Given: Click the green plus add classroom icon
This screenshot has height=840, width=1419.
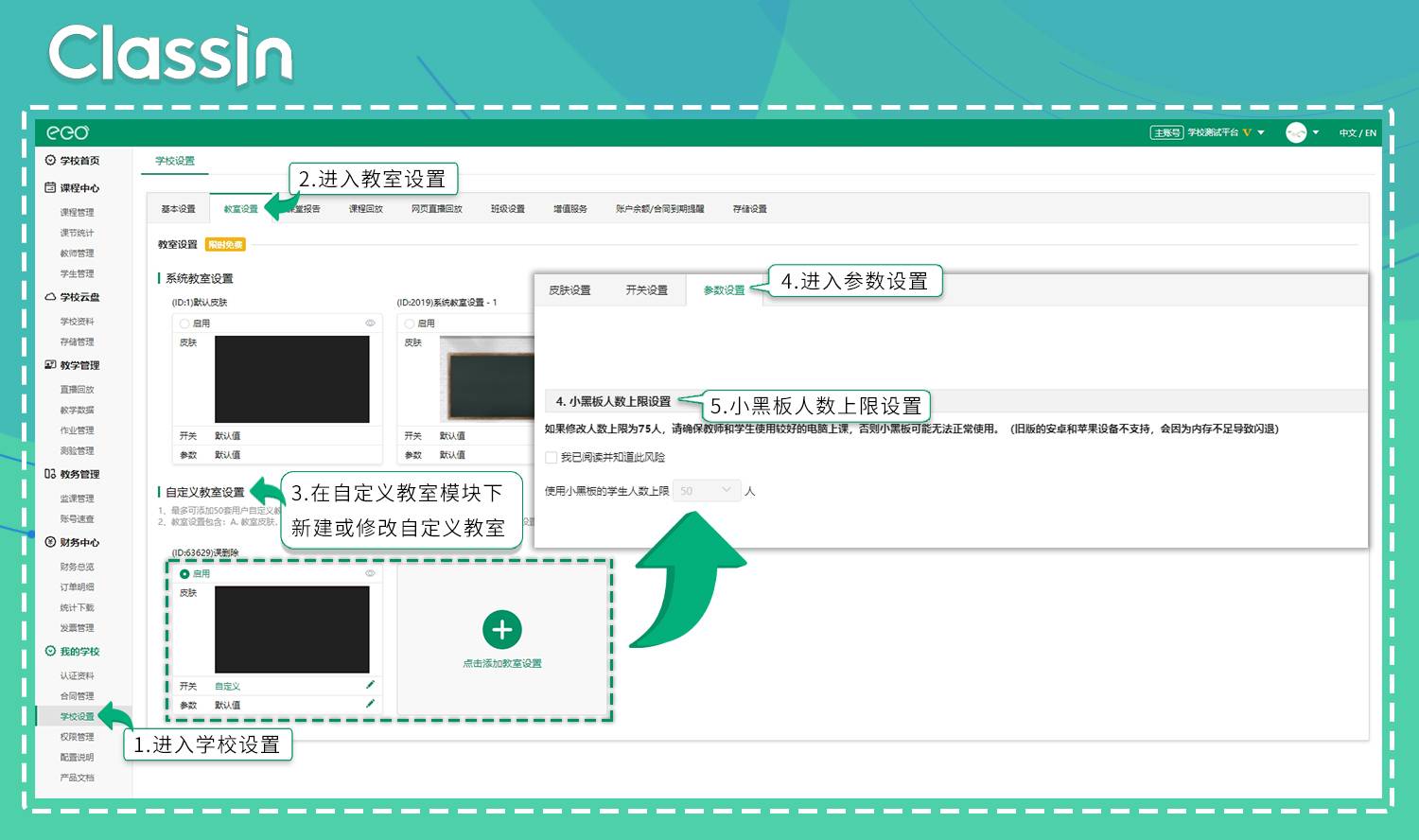Looking at the screenshot, I should pos(501,629).
